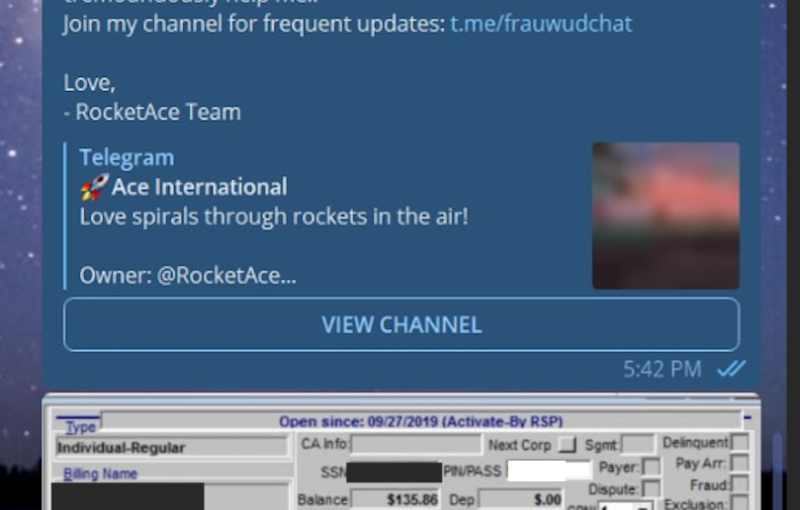Click the Sgmt field

point(637,445)
